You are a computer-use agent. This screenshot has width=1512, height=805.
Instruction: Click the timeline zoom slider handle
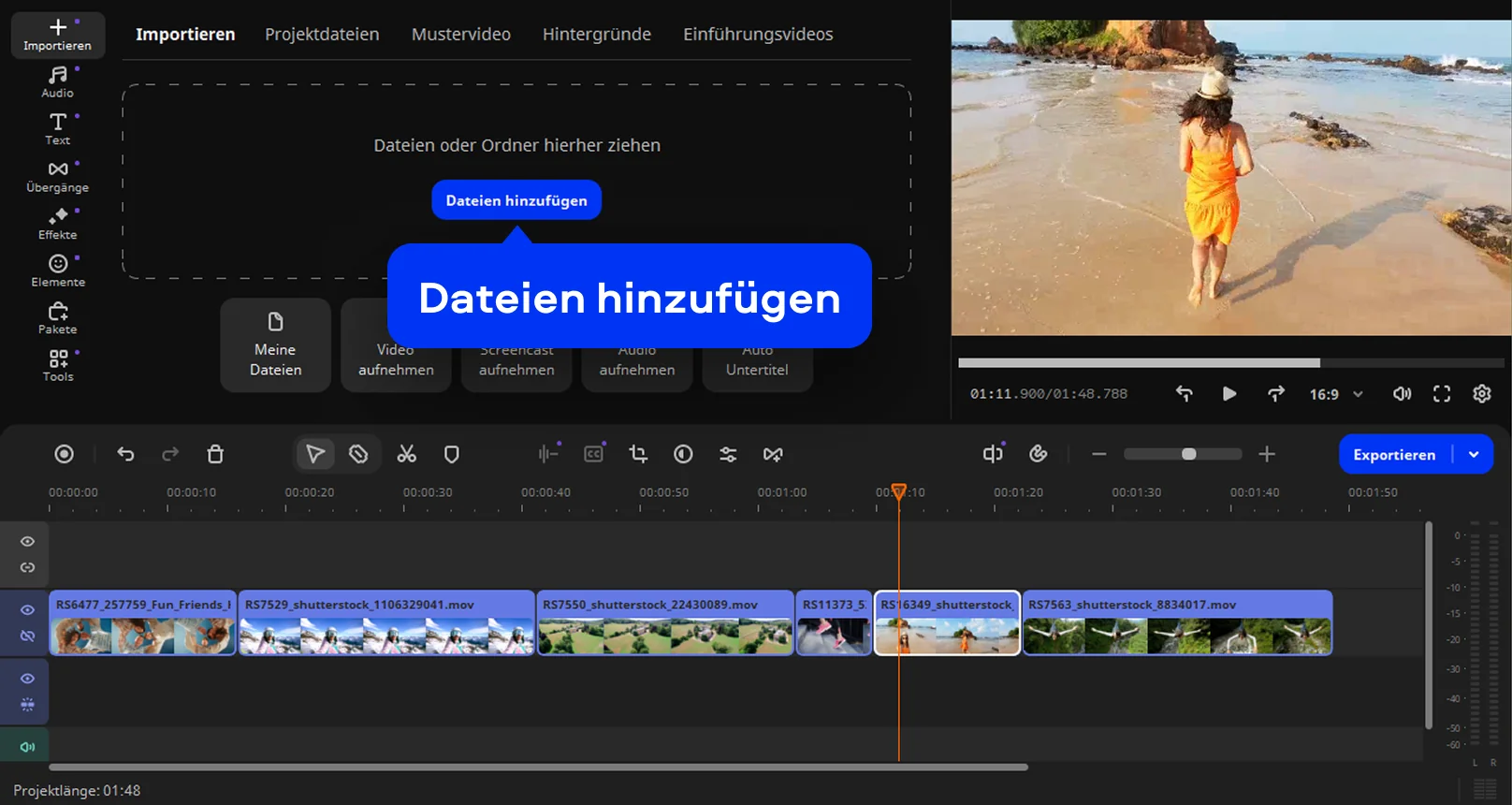coord(1188,454)
